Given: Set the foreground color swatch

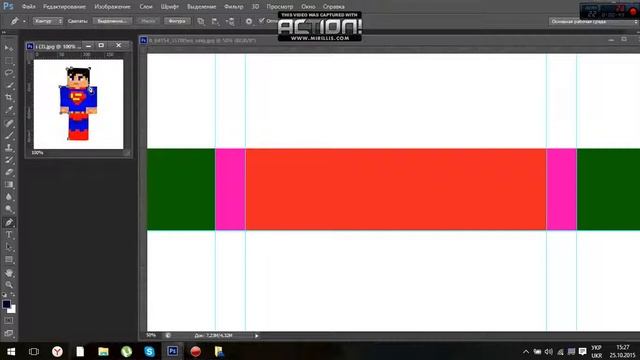Looking at the screenshot, I should [x=6, y=304].
